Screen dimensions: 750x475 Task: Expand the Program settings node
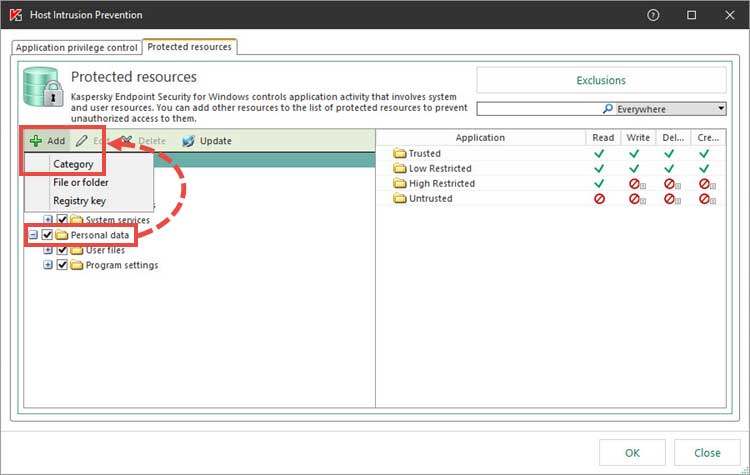(48, 265)
